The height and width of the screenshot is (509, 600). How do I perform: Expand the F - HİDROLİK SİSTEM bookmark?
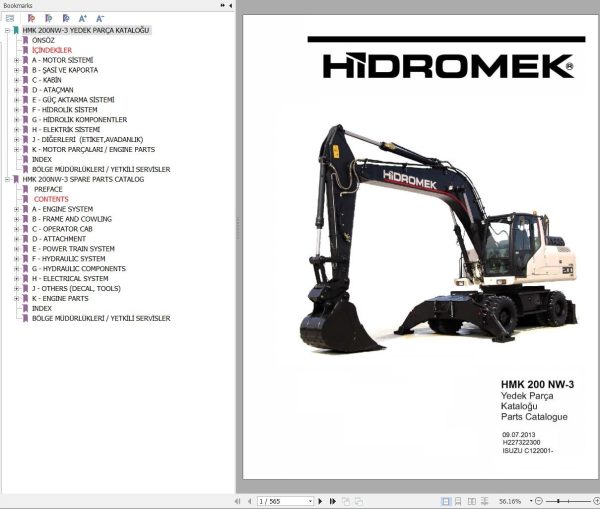pos(16,110)
